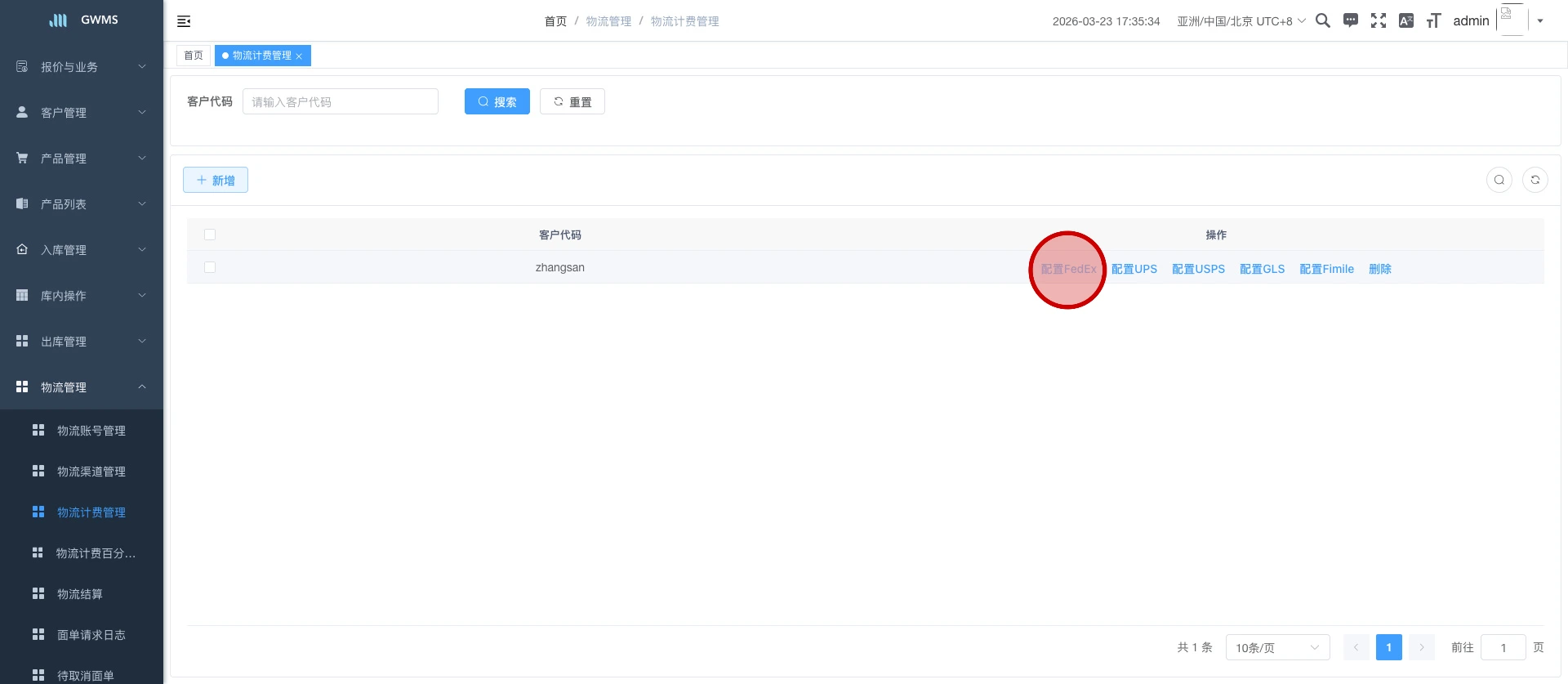Select the 物流计费管理 open tab
The width and height of the screenshot is (1568, 684).
coord(261,56)
